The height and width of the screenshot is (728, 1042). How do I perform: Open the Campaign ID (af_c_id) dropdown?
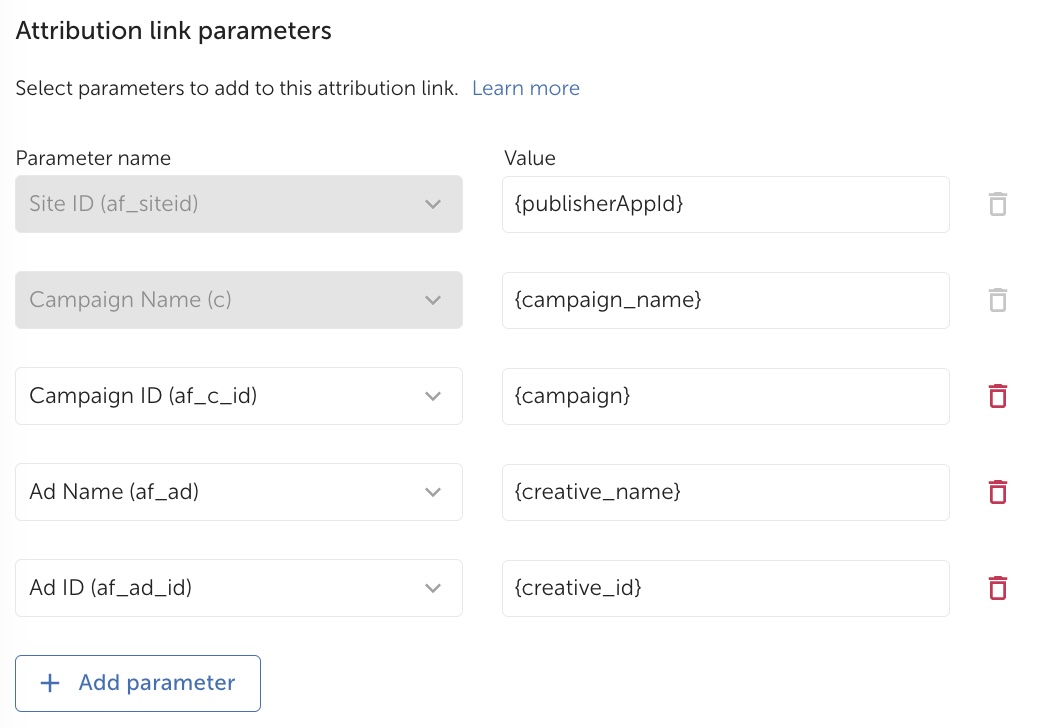238,396
